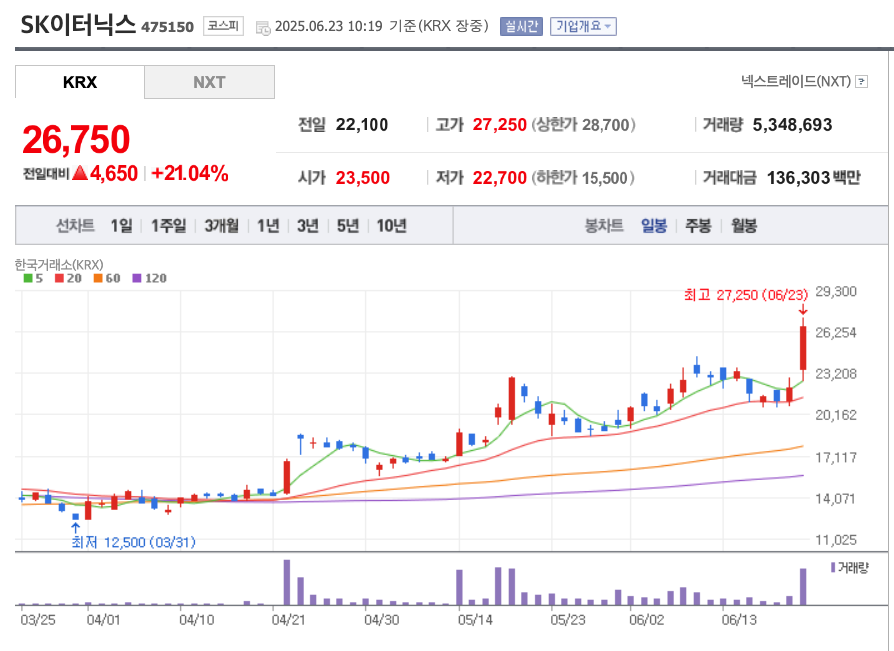Switch to the NXT tab

click(209, 82)
